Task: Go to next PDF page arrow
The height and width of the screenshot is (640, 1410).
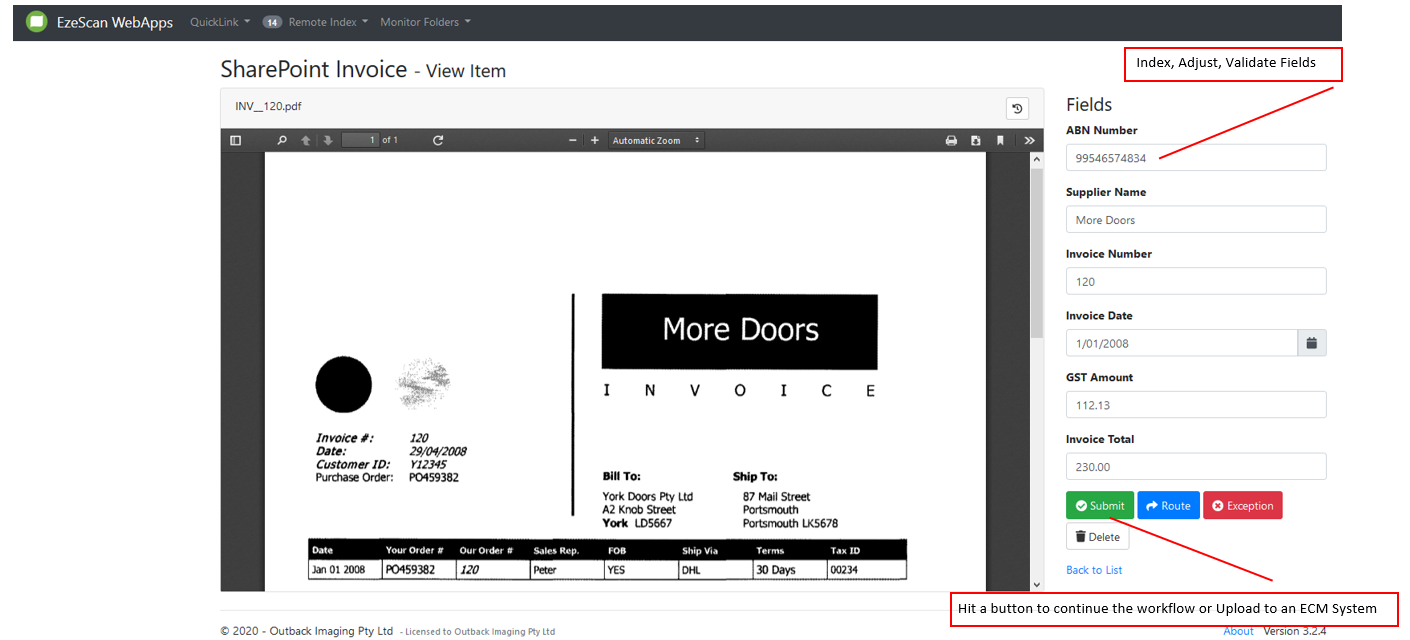Action: 328,141
